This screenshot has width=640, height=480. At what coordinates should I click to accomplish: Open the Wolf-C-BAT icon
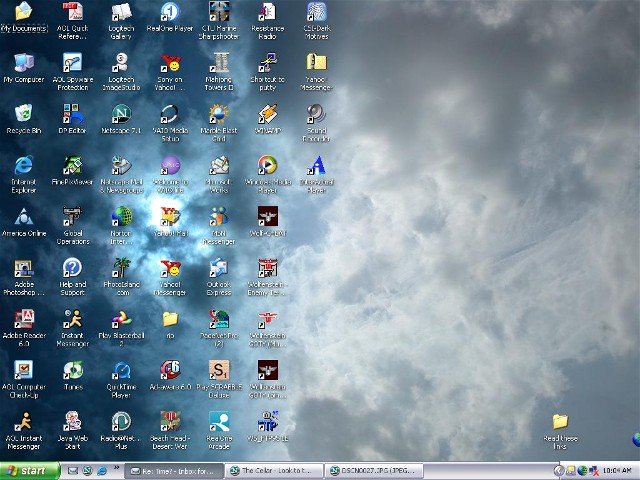[x=267, y=216]
